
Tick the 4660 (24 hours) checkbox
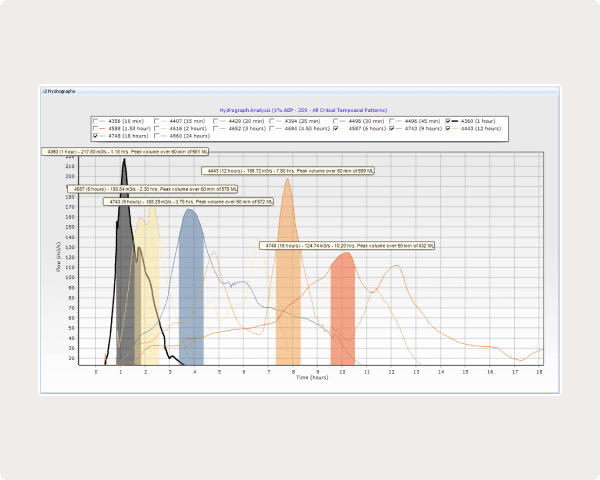156,135
